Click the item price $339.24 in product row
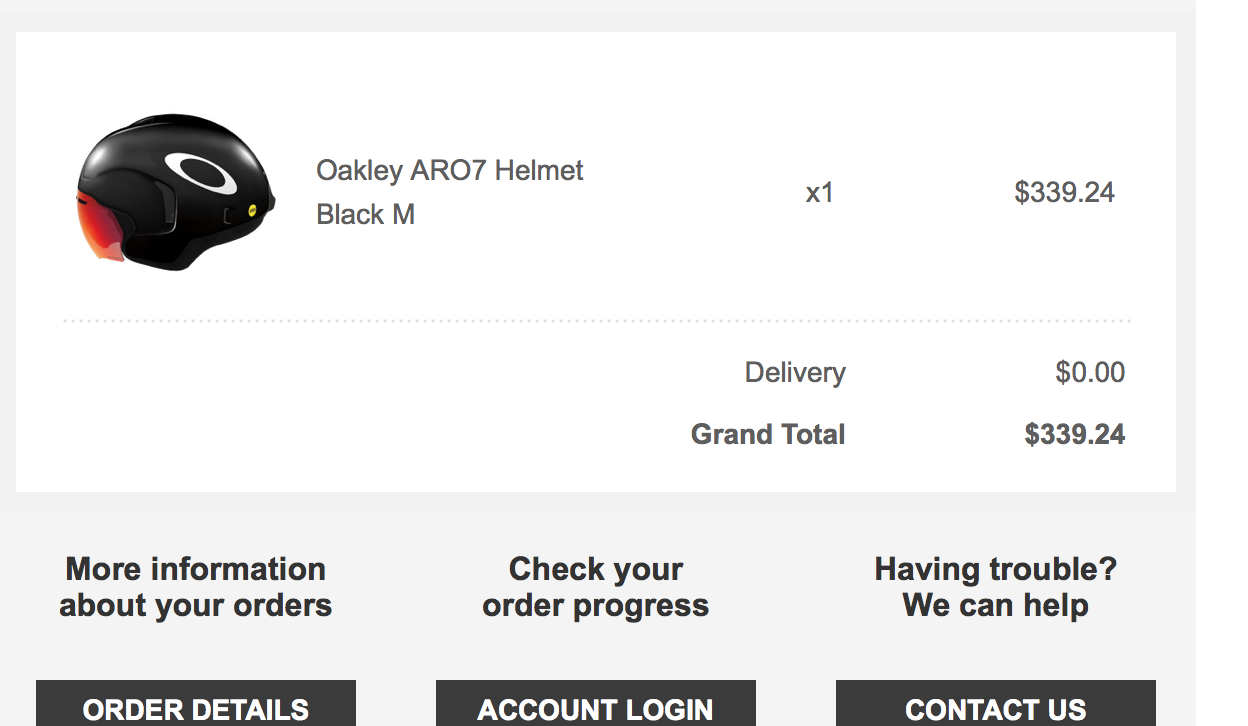The image size is (1248, 726). [1064, 192]
